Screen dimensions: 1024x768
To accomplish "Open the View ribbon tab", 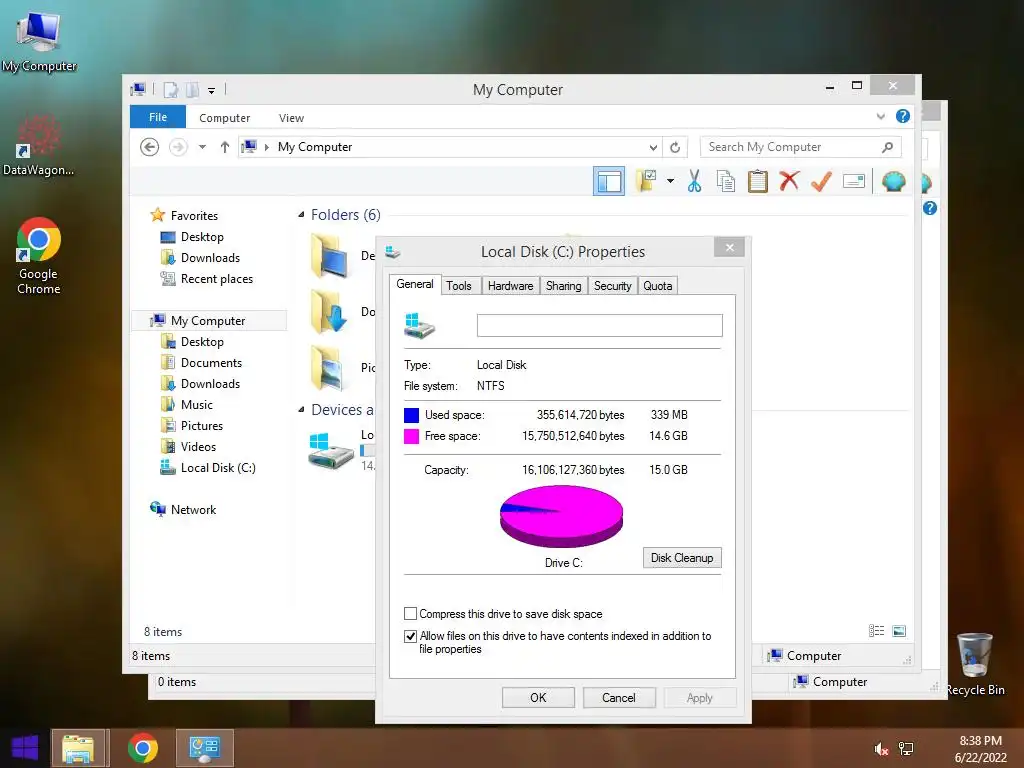I will pyautogui.click(x=291, y=118).
